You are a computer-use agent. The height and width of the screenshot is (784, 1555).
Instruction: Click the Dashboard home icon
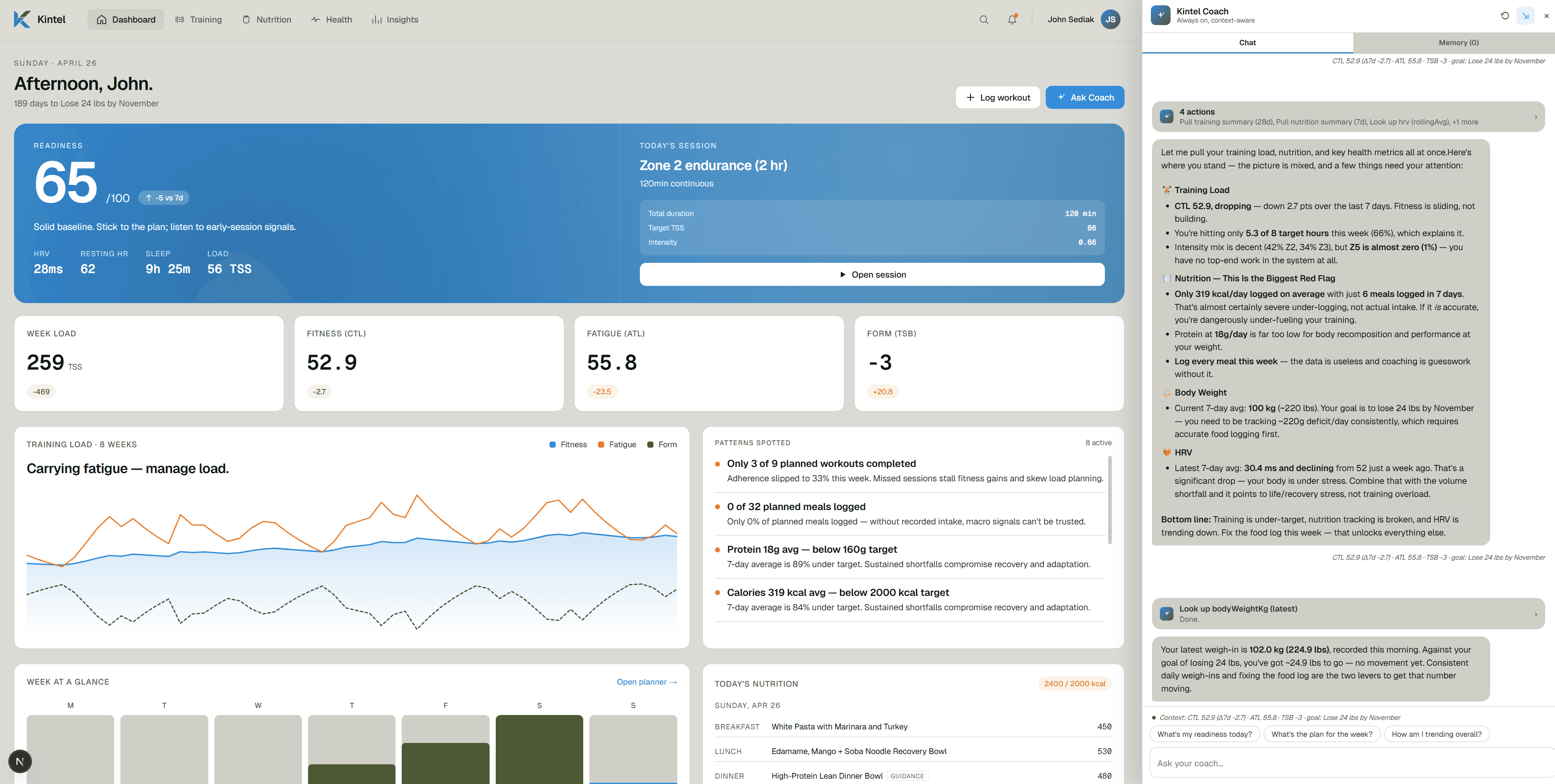point(101,20)
